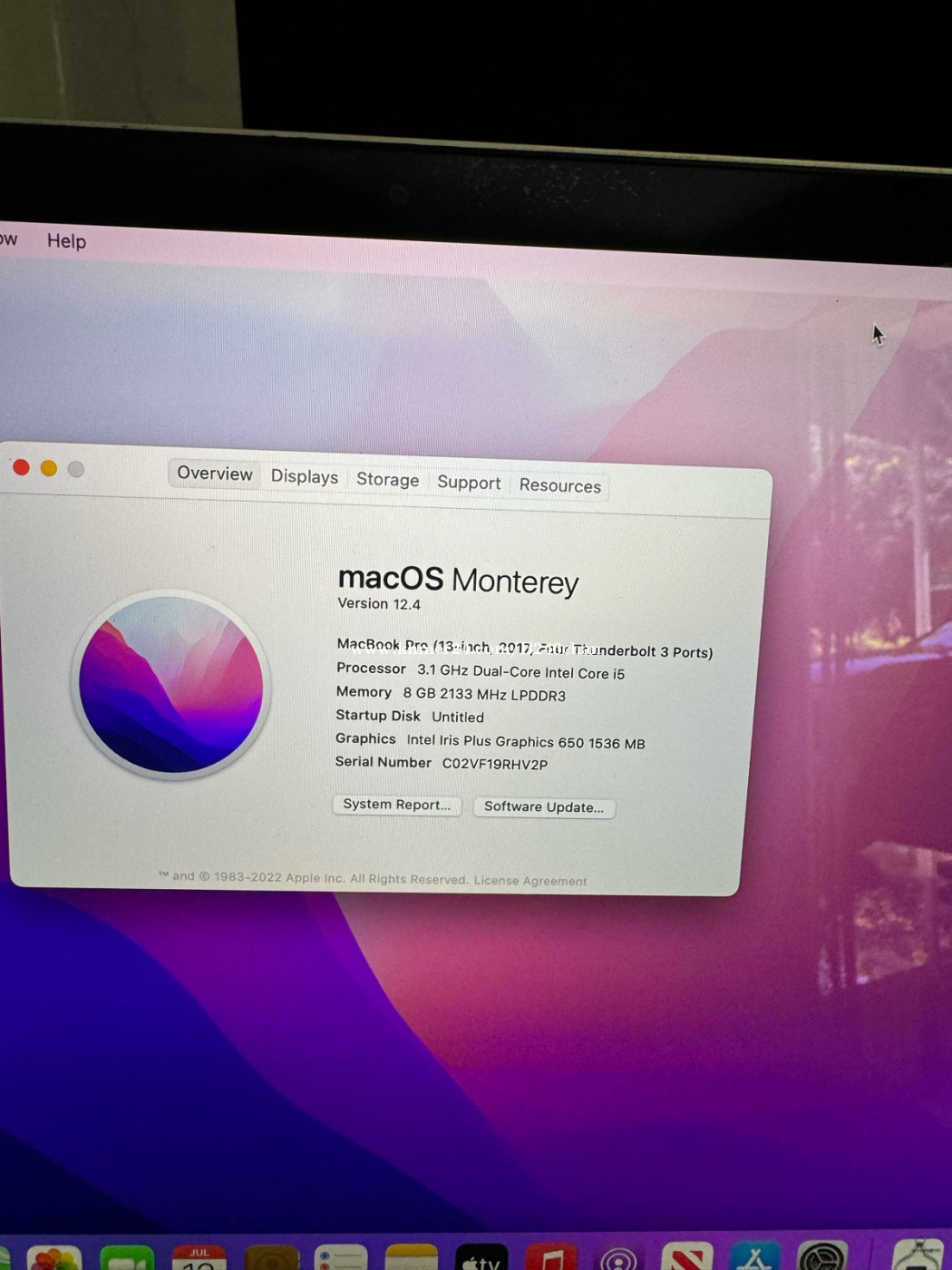Minimize the About This Mac window
Screen dimensions: 952x1270
coord(49,468)
